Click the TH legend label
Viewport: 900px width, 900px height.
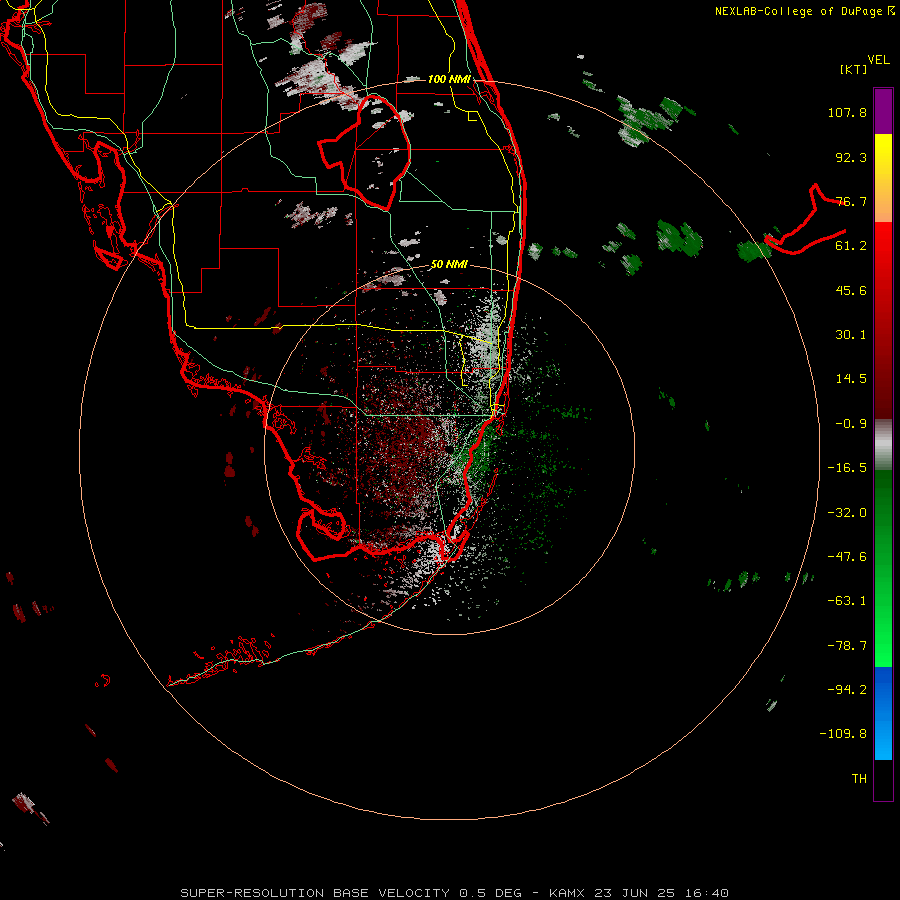pyautogui.click(x=859, y=779)
